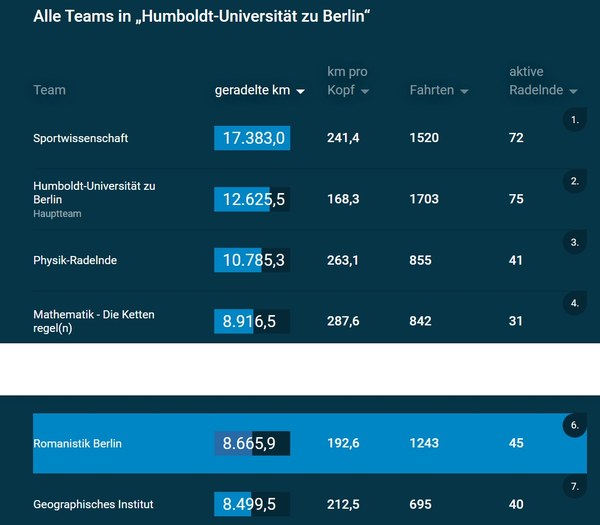Screen dimensions: 600x525
Task: Click Fahrten value 855
Action: (421, 260)
